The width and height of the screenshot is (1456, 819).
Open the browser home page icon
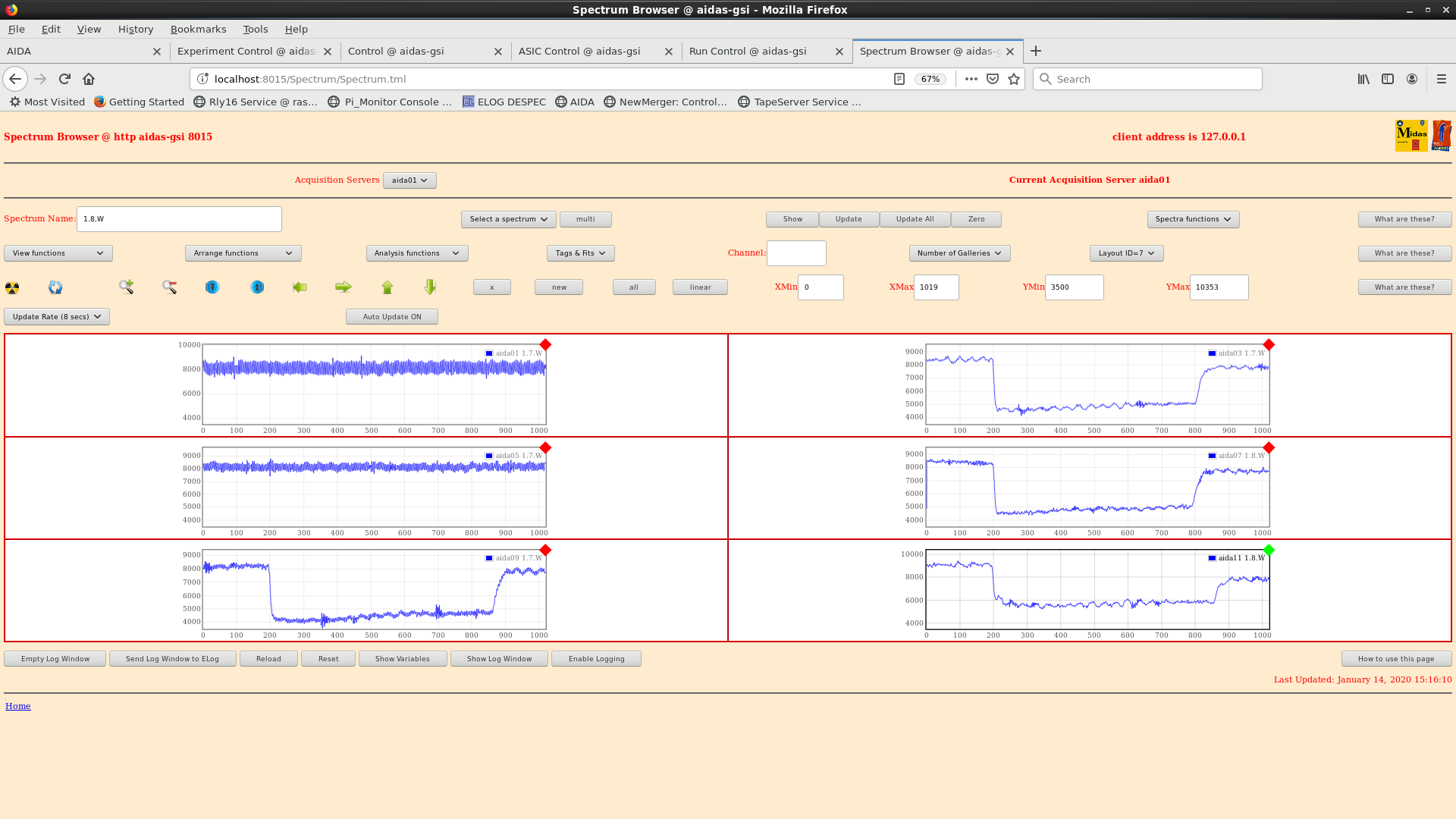pos(89,79)
